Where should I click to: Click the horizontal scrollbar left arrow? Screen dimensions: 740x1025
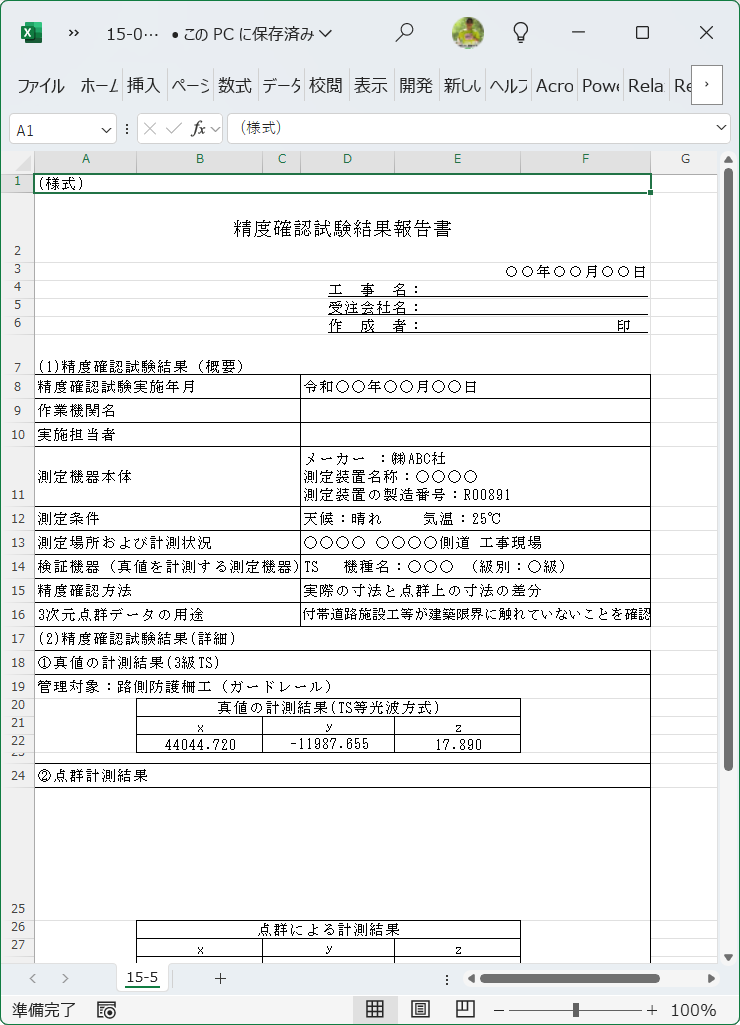pos(471,979)
